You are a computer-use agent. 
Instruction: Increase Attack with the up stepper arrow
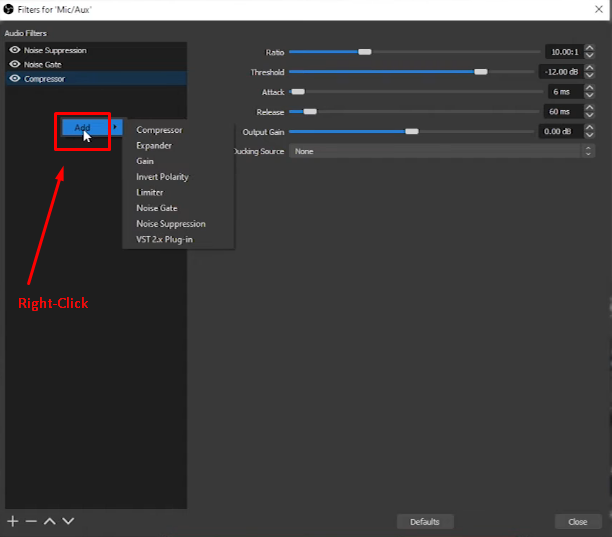pos(590,88)
